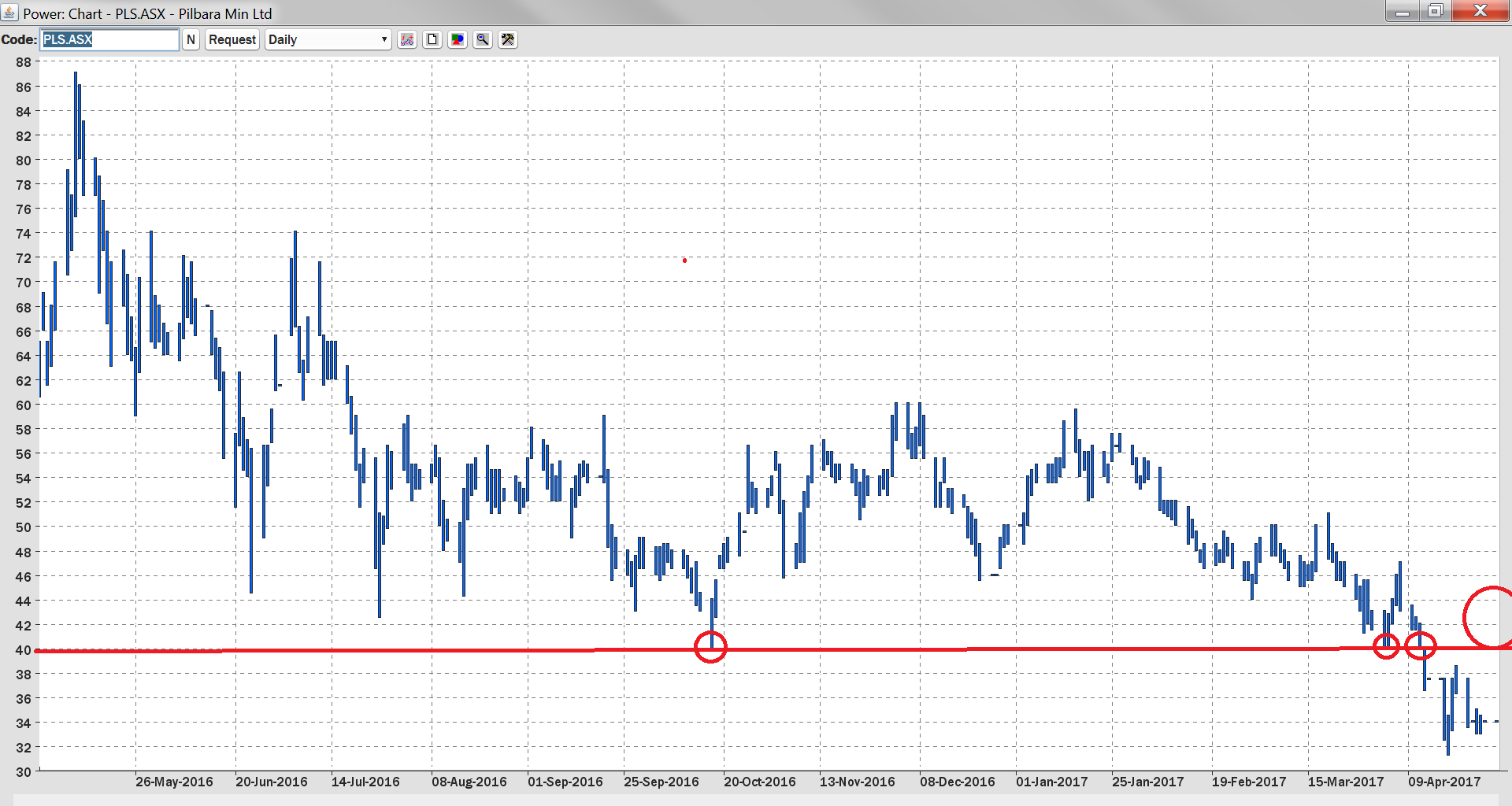Viewport: 1512px width, 806px height.
Task: Click the 15-Mar-2017 date axis label
Action: click(x=1346, y=782)
